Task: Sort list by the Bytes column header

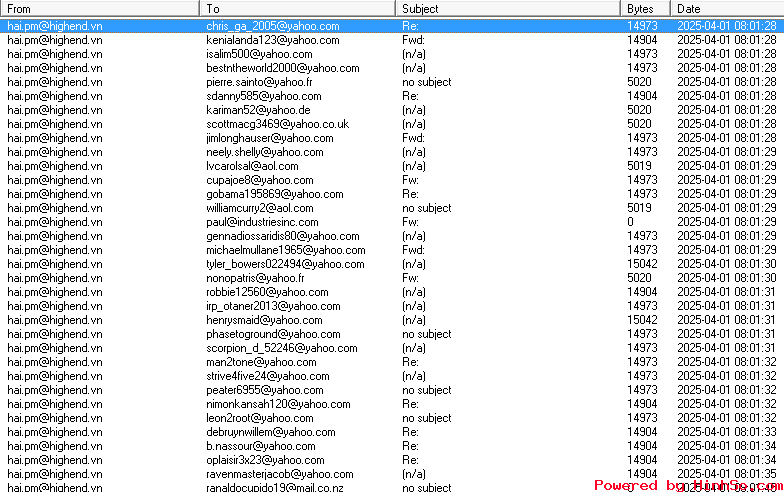Action: tap(646, 8)
